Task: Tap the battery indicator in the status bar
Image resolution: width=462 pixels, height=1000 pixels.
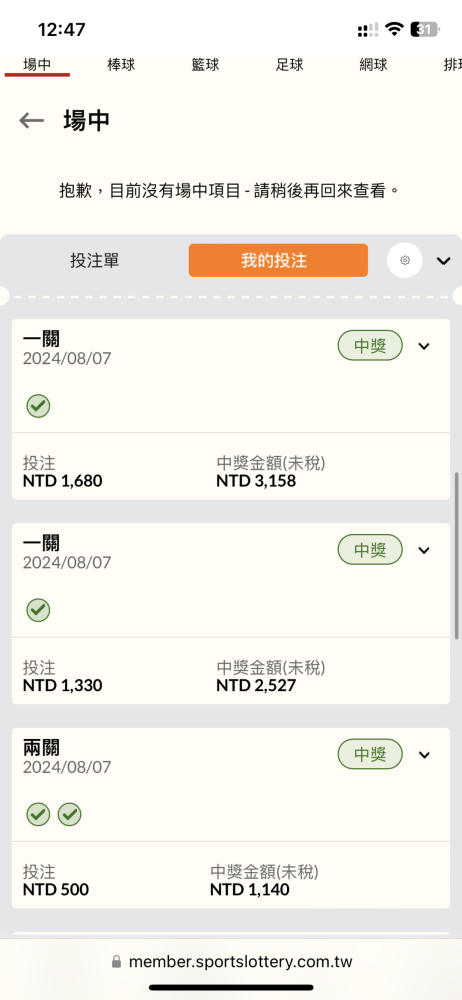Action: pos(424,29)
